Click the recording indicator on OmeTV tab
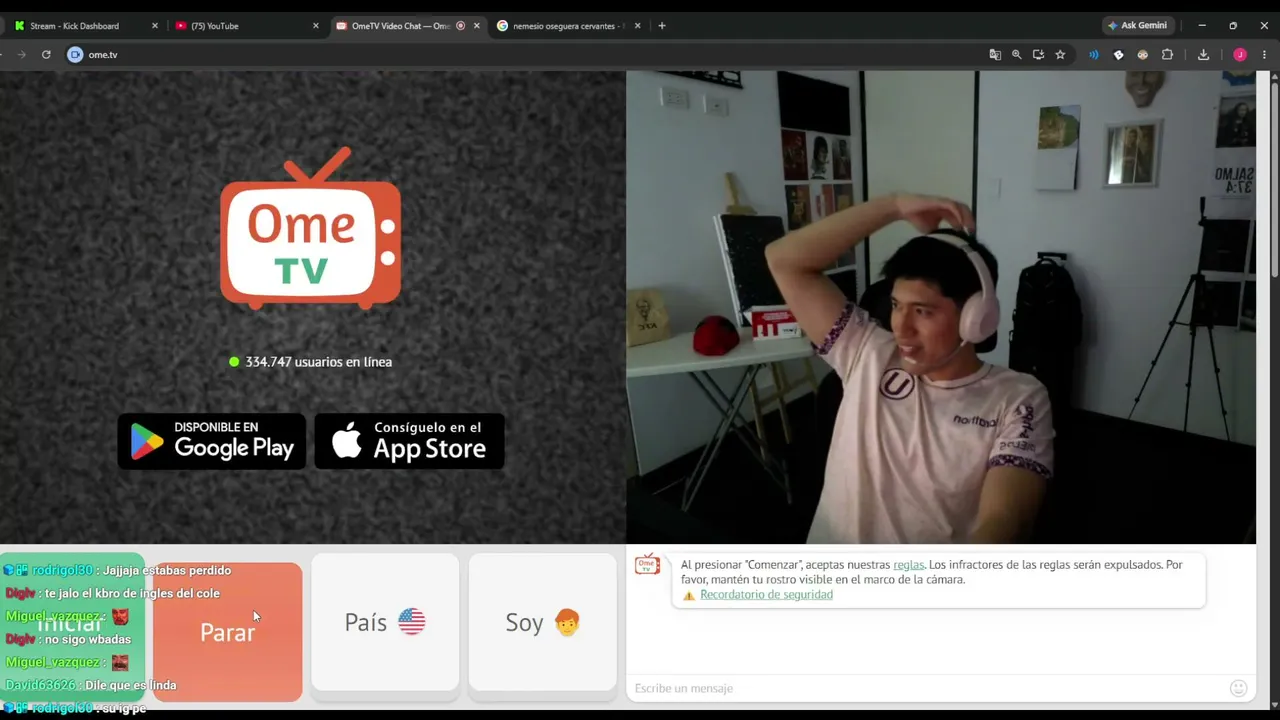Screen dimensions: 1280x720 460,26
